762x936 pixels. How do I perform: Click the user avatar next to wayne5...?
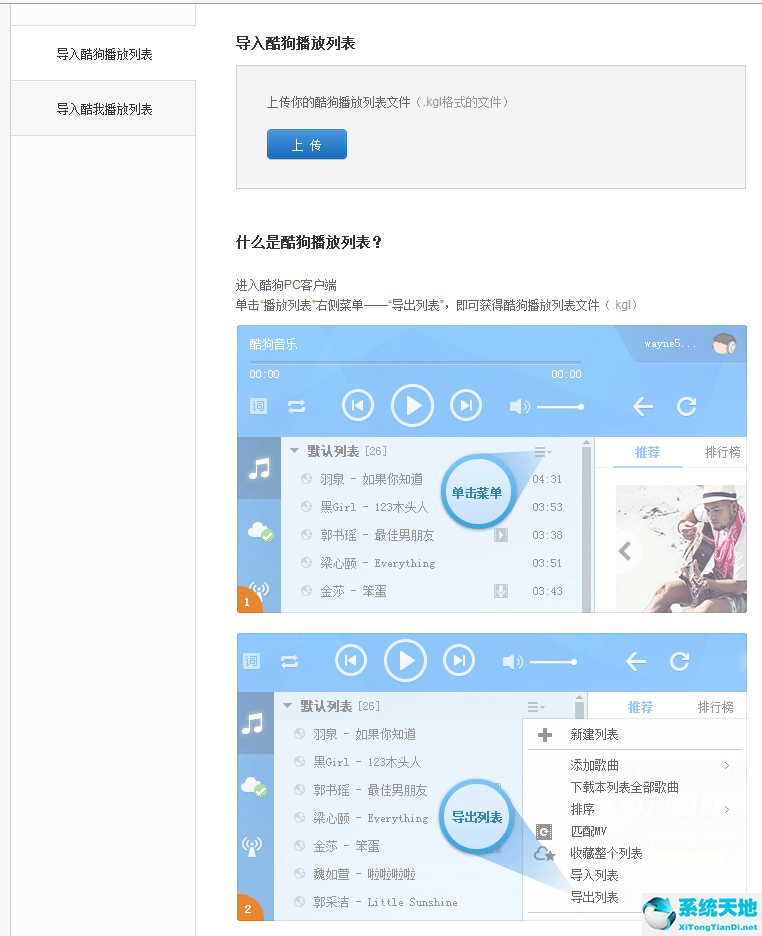pyautogui.click(x=724, y=344)
